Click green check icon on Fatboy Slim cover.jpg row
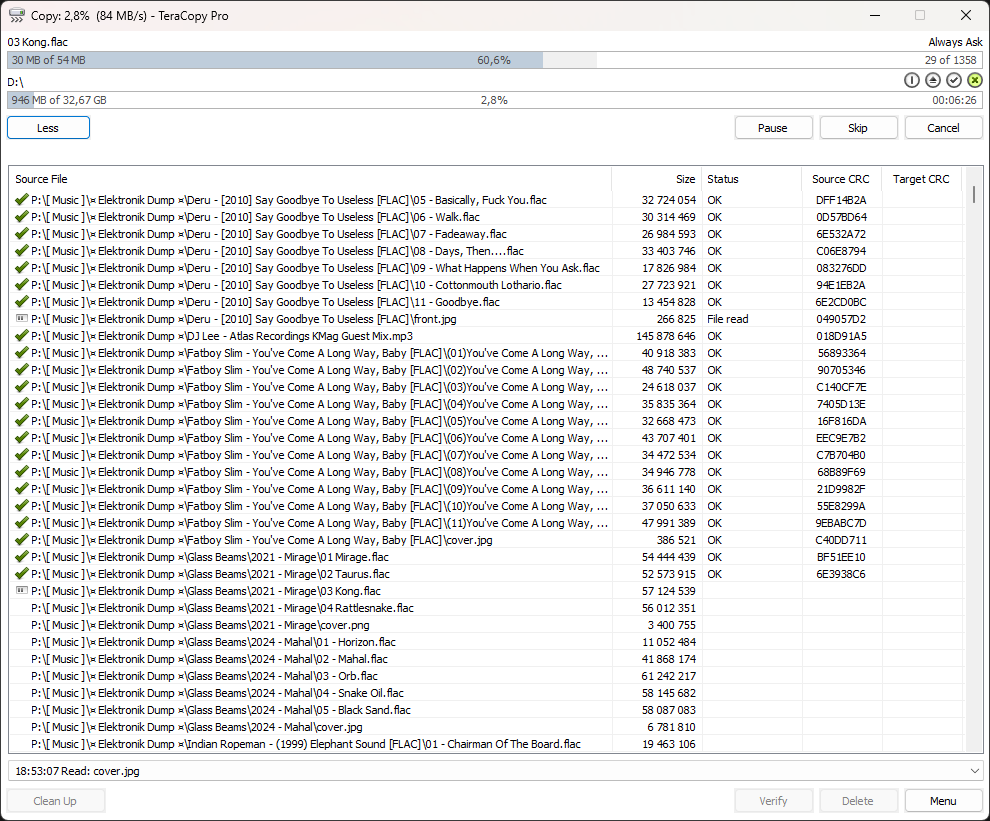This screenshot has width=990, height=821. [x=21, y=540]
